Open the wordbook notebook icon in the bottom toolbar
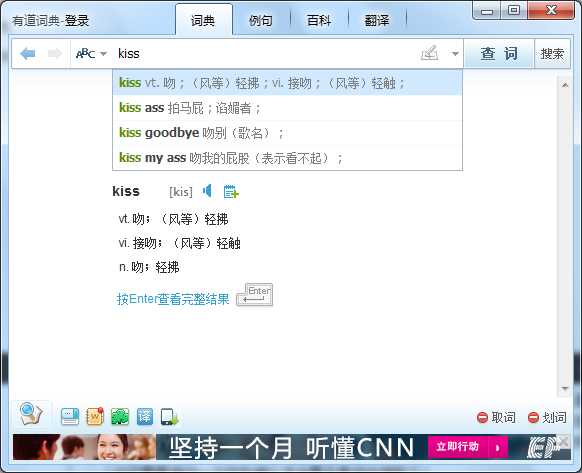This screenshot has height=473, width=582. 95,417
